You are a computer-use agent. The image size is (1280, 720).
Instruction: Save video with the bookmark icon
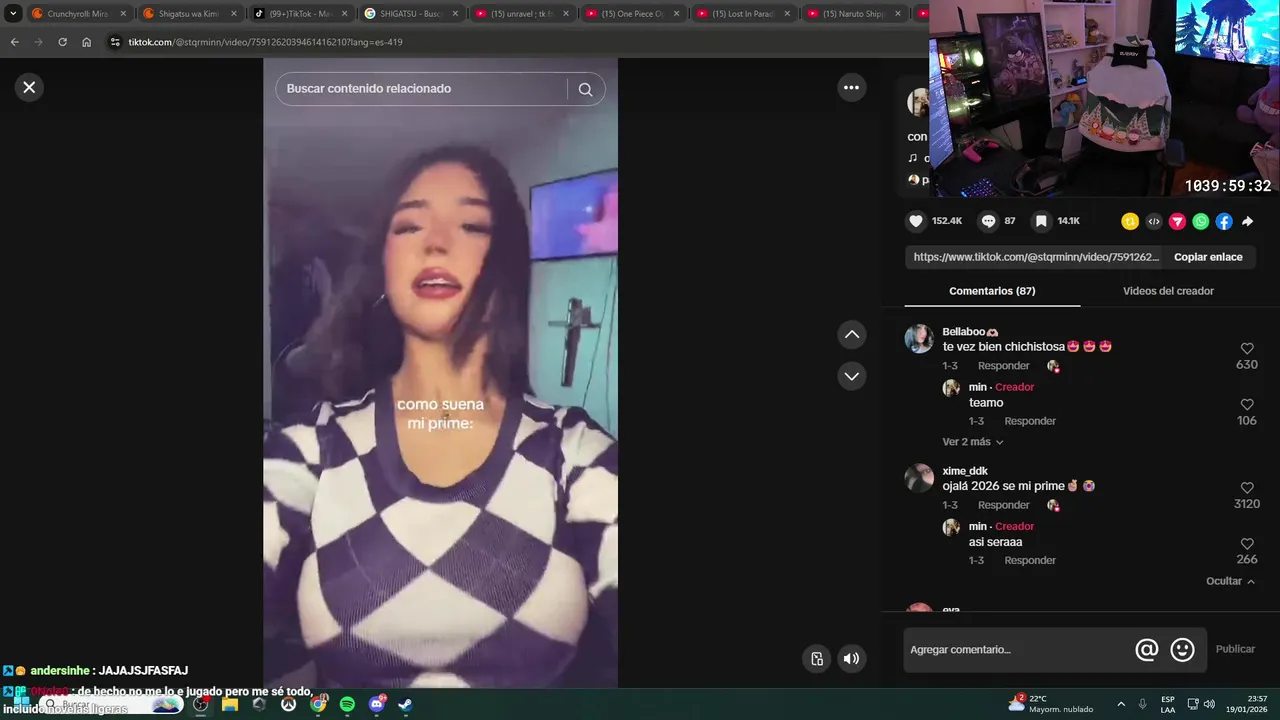click(1041, 221)
